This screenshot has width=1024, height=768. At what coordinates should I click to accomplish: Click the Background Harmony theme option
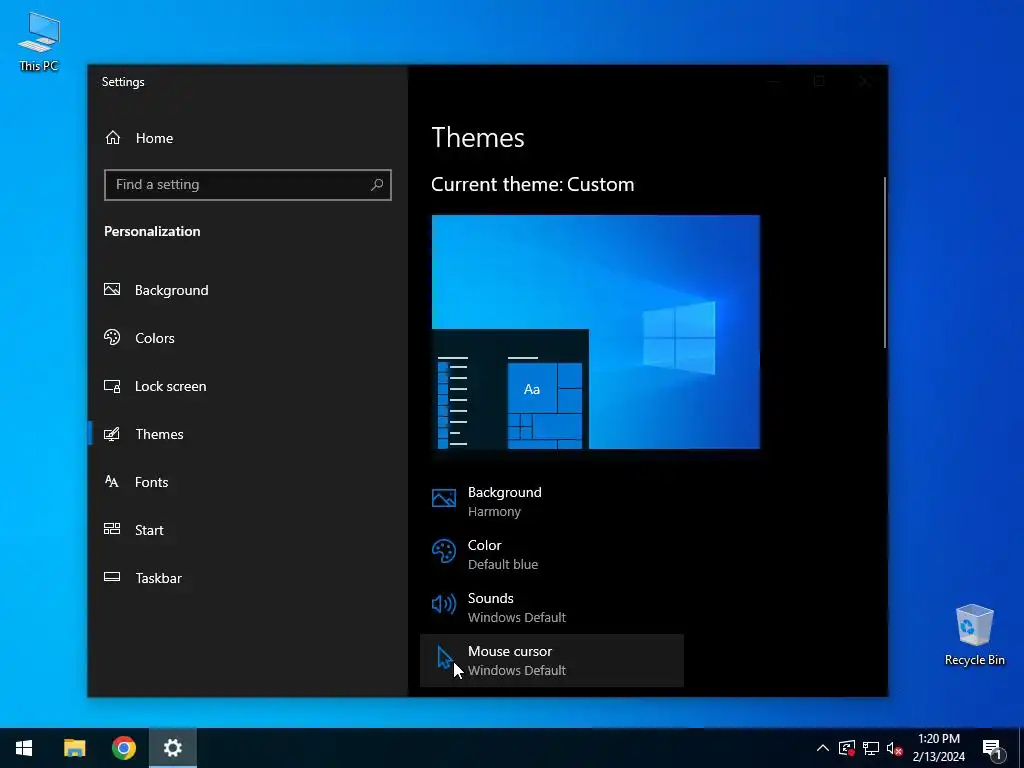click(552, 502)
